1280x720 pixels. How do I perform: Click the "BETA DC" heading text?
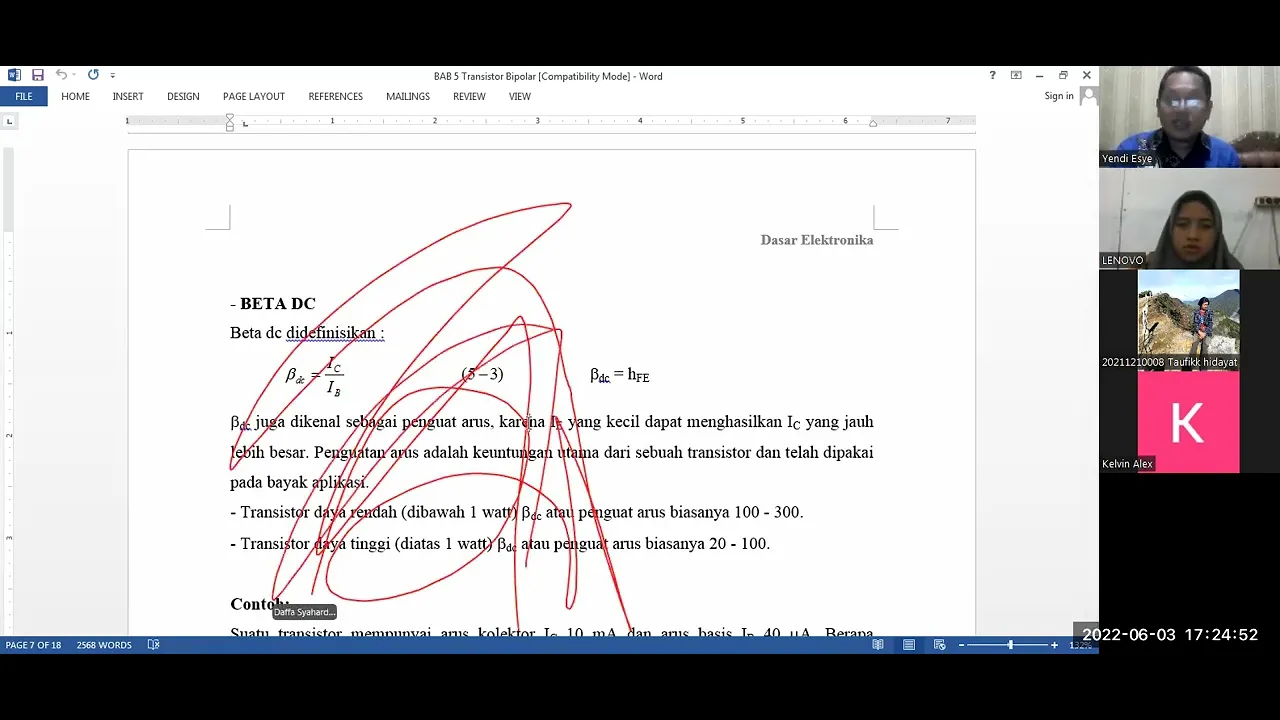[x=278, y=303]
